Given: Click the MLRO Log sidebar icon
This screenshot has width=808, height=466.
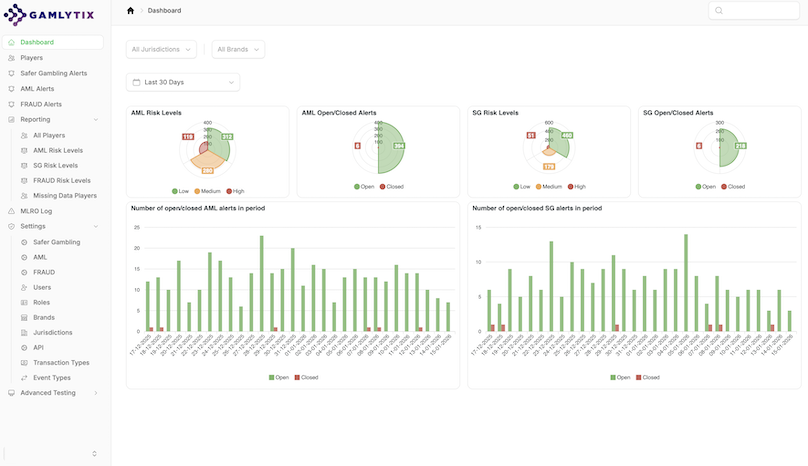Looking at the screenshot, I should [x=11, y=211].
